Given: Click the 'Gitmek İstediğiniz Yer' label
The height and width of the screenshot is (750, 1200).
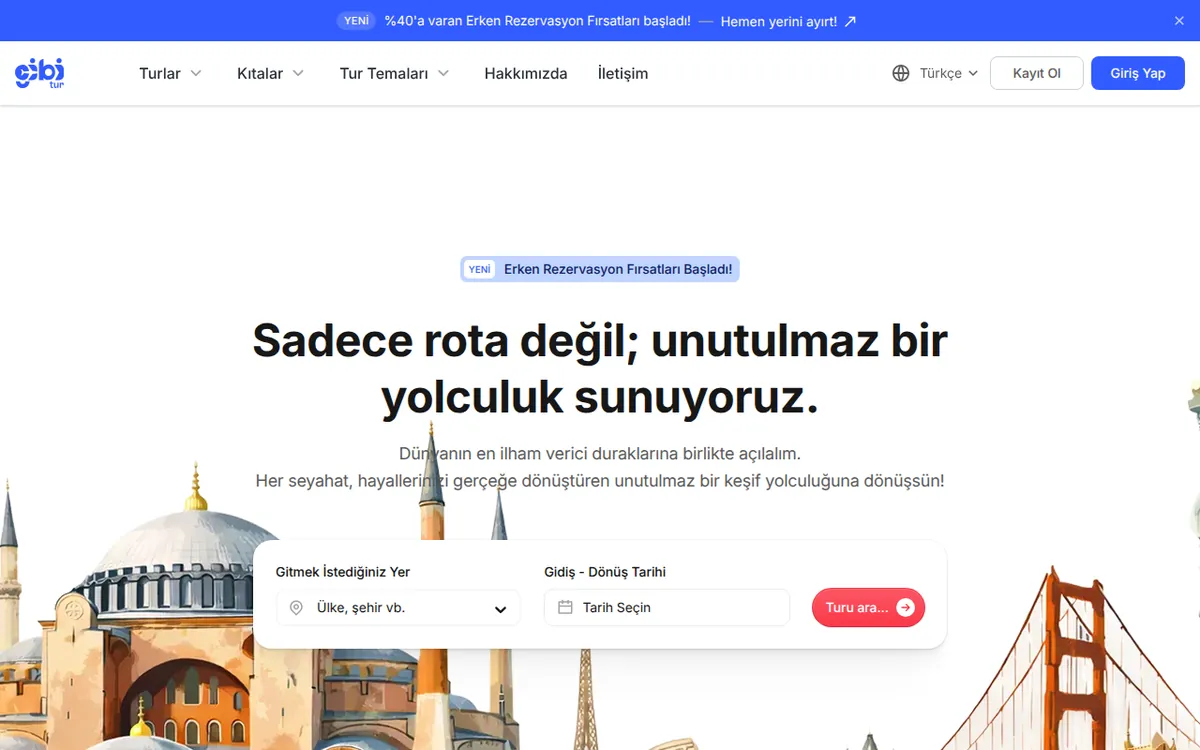Looking at the screenshot, I should [x=343, y=572].
